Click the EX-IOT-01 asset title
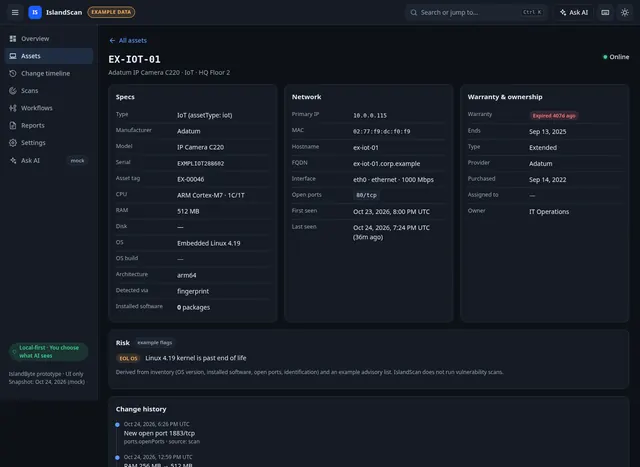 point(134,59)
